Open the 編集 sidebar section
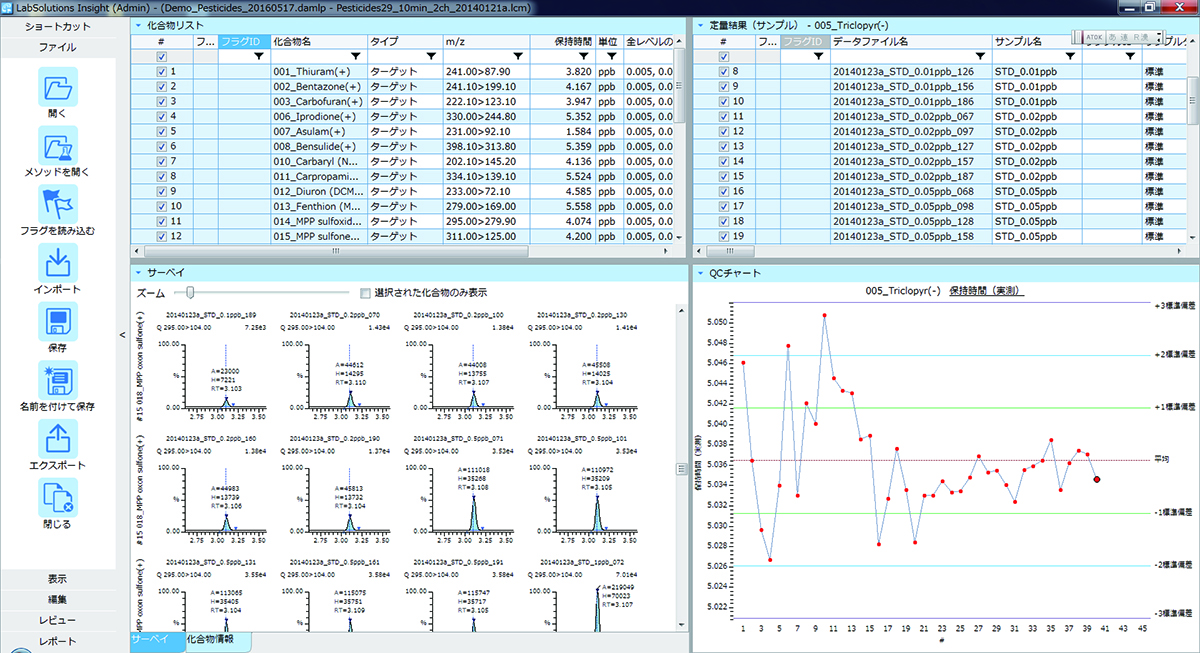1200x653 pixels. (57, 600)
